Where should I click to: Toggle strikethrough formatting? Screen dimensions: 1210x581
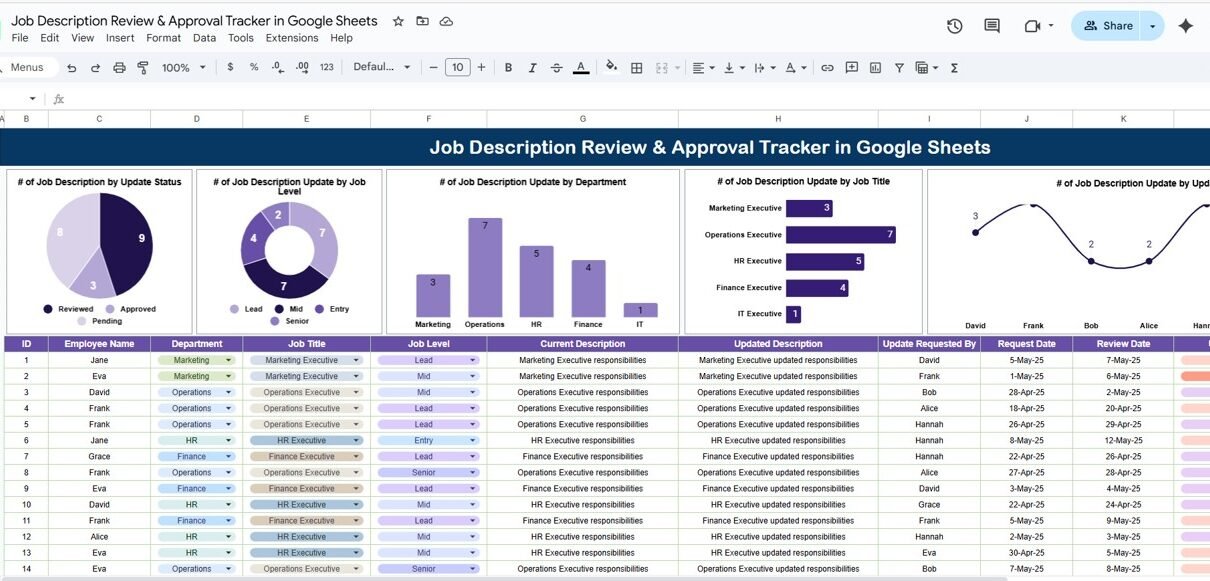tap(557, 68)
